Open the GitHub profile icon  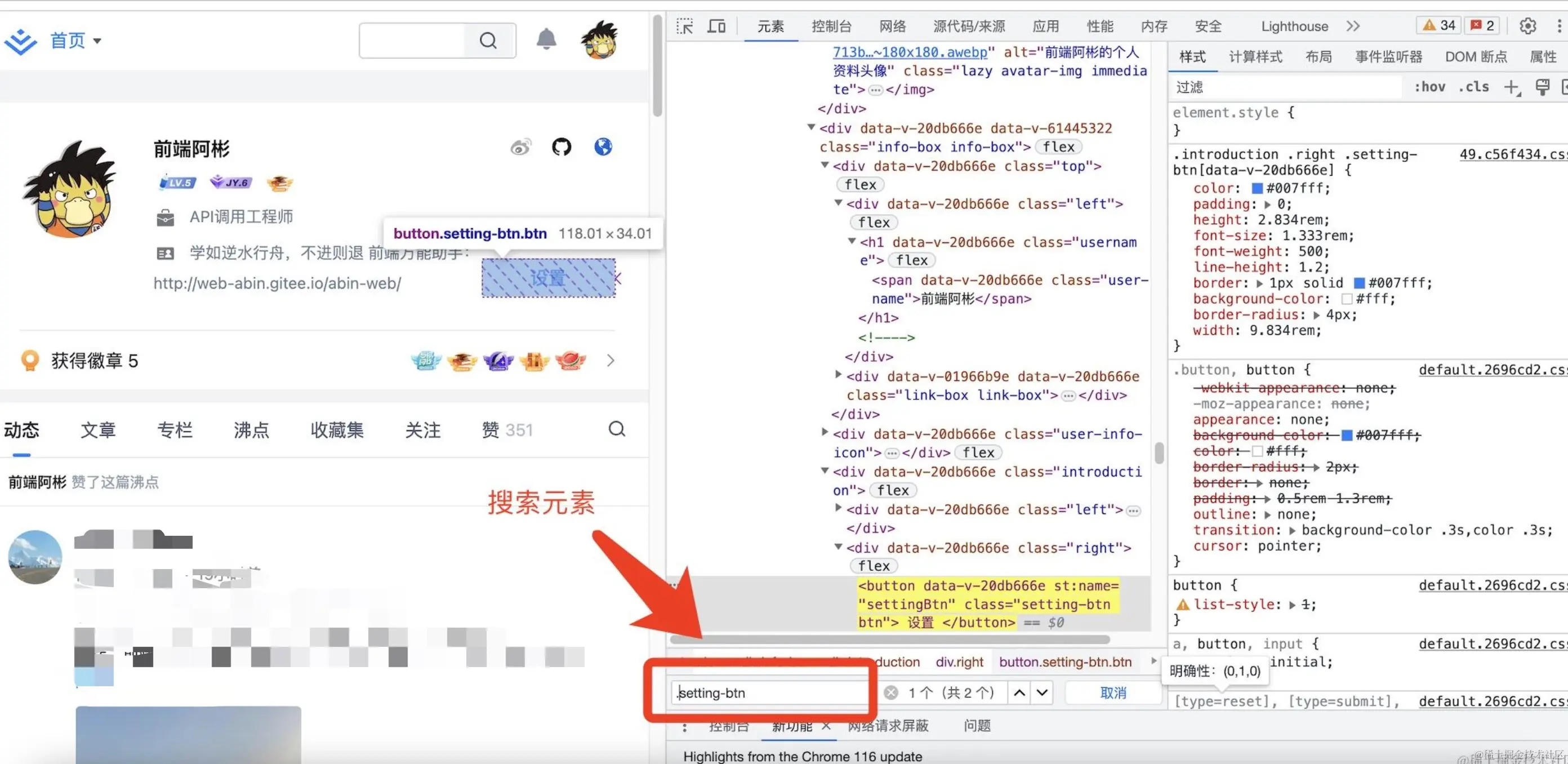point(561,146)
